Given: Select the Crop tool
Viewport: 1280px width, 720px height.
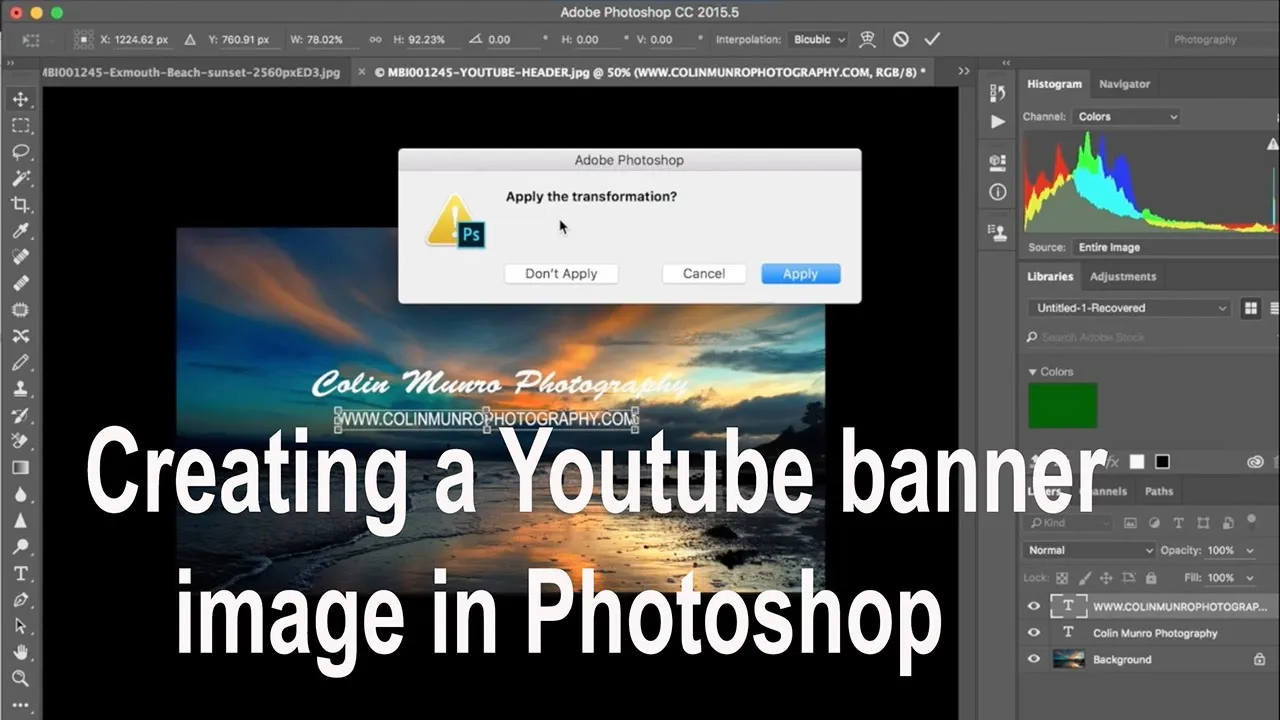Looking at the screenshot, I should 20,205.
